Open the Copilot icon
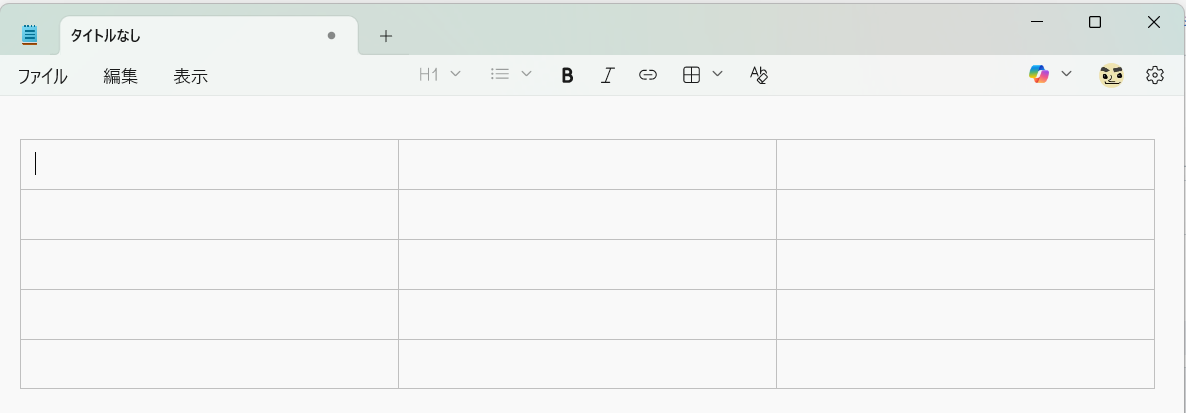The height and width of the screenshot is (413, 1186). click(x=1039, y=74)
